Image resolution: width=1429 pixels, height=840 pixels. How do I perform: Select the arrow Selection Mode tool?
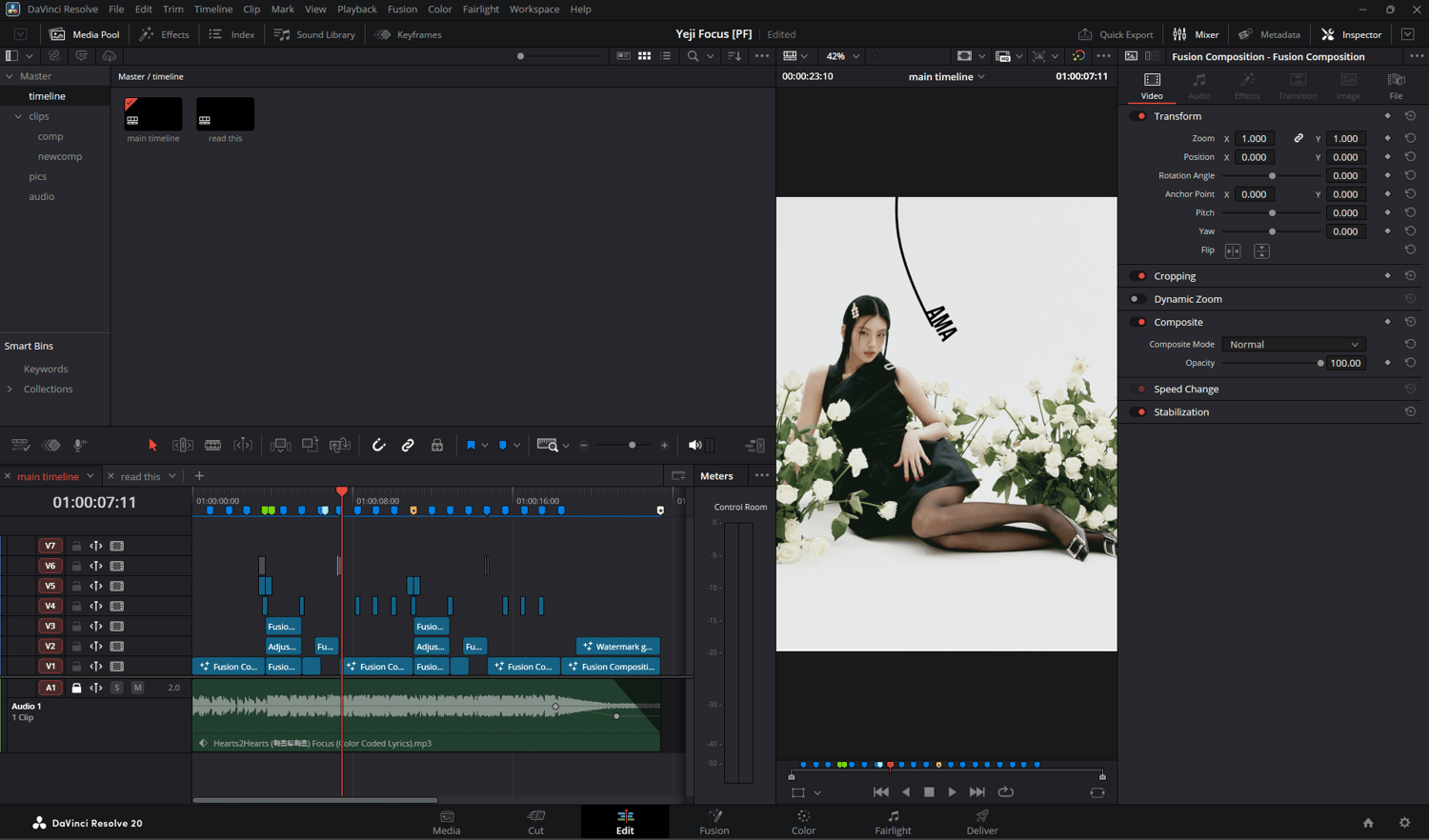coord(152,445)
